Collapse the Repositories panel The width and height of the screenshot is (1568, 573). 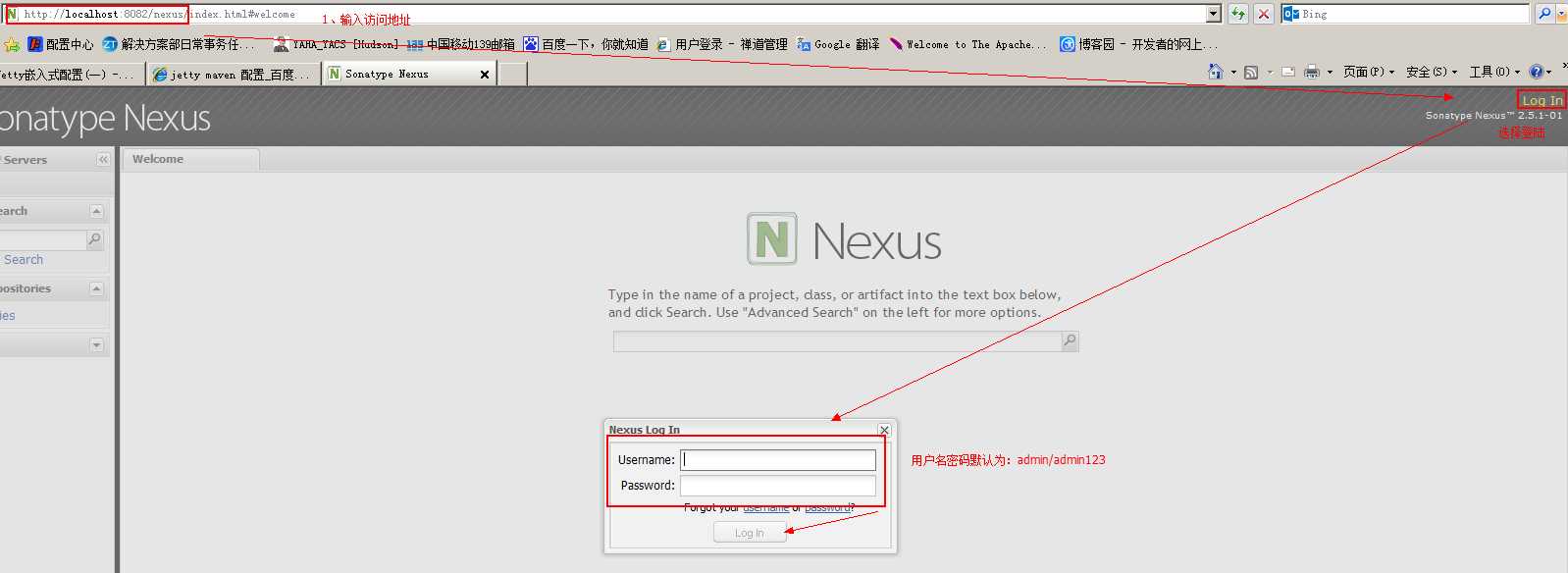(x=96, y=288)
